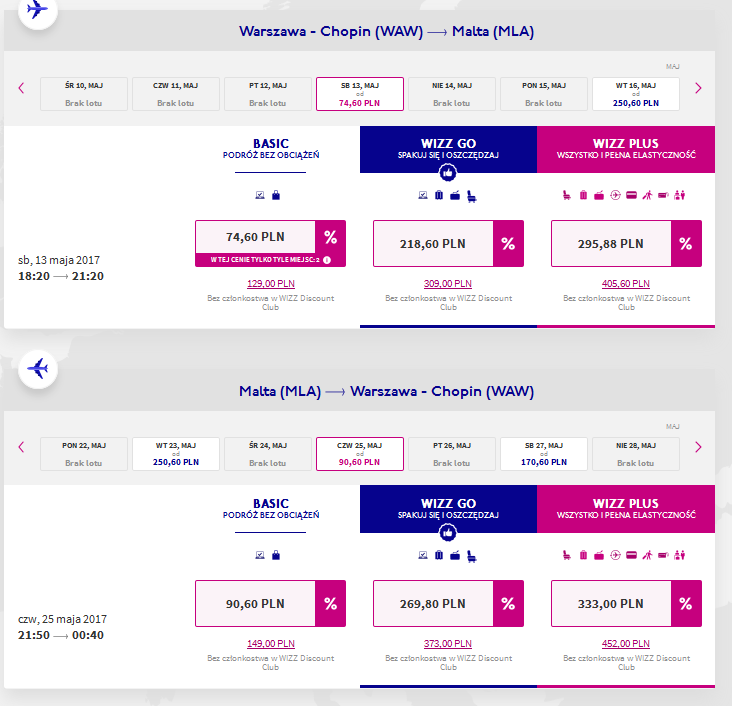Click card refund icon under outbound WIZZ PLUS

tap(631, 195)
